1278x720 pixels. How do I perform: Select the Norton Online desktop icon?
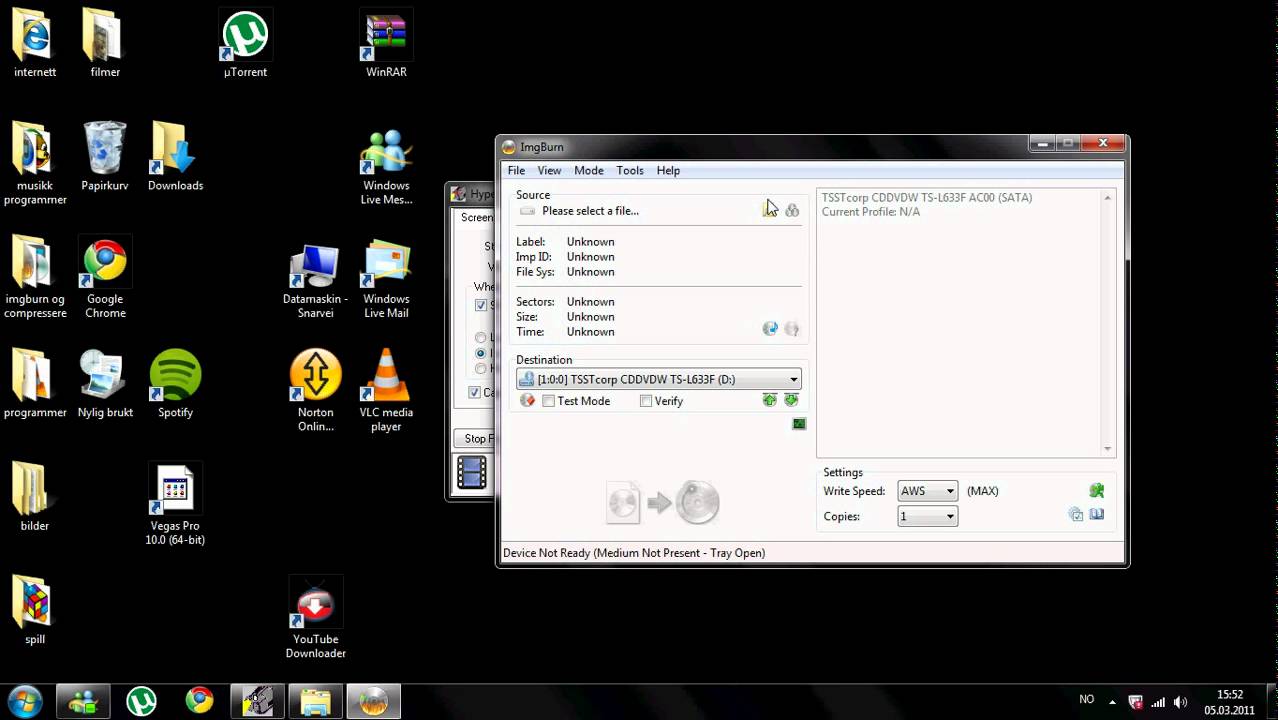tap(315, 391)
